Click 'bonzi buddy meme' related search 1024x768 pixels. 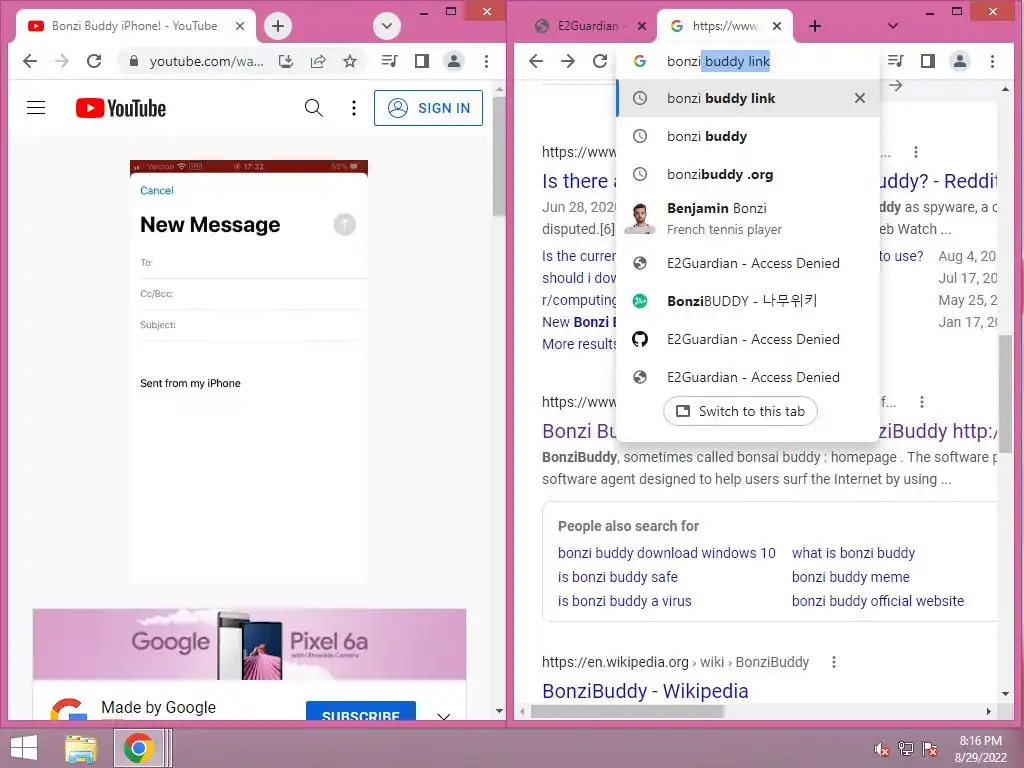850,577
